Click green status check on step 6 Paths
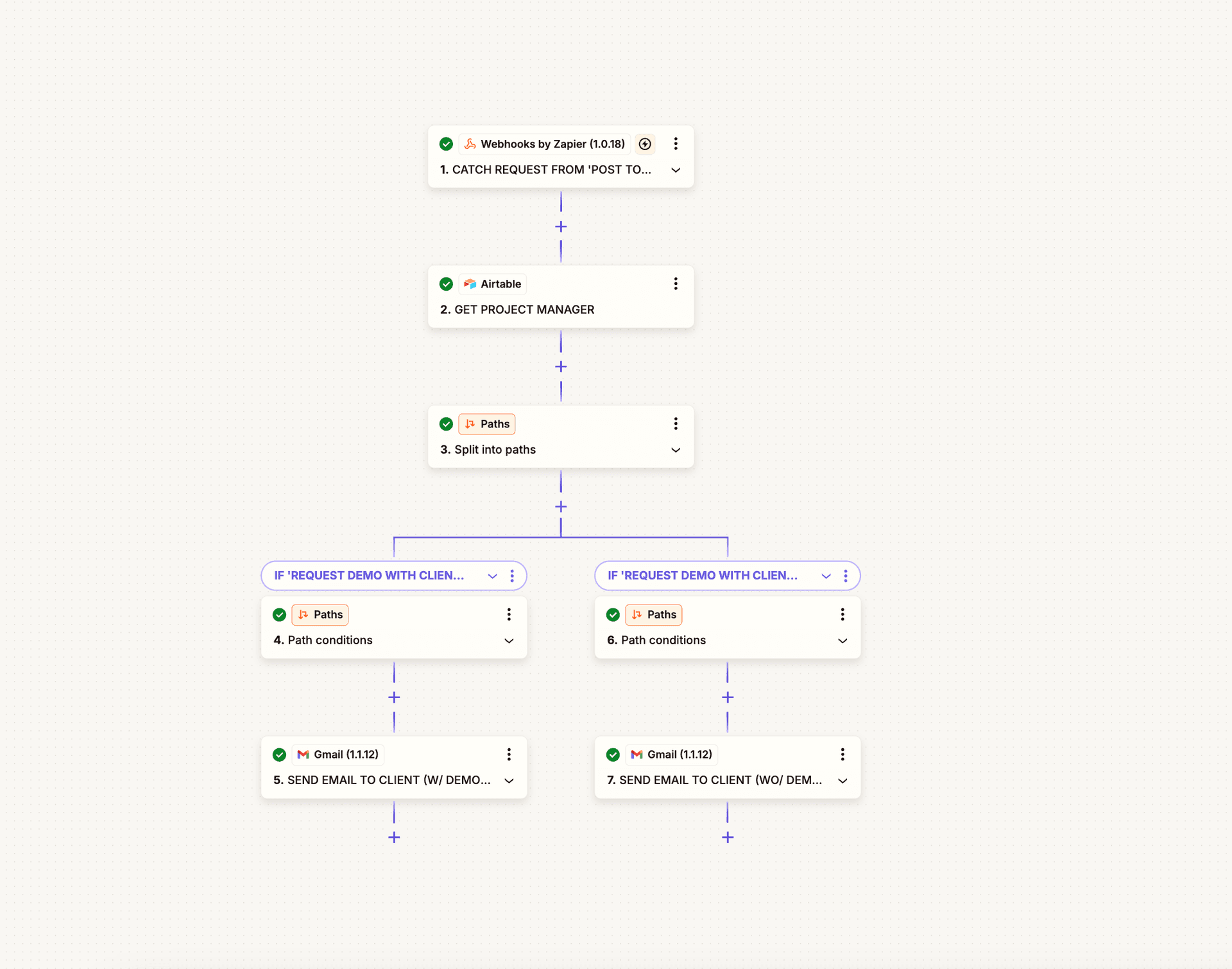1232x969 pixels. (613, 614)
